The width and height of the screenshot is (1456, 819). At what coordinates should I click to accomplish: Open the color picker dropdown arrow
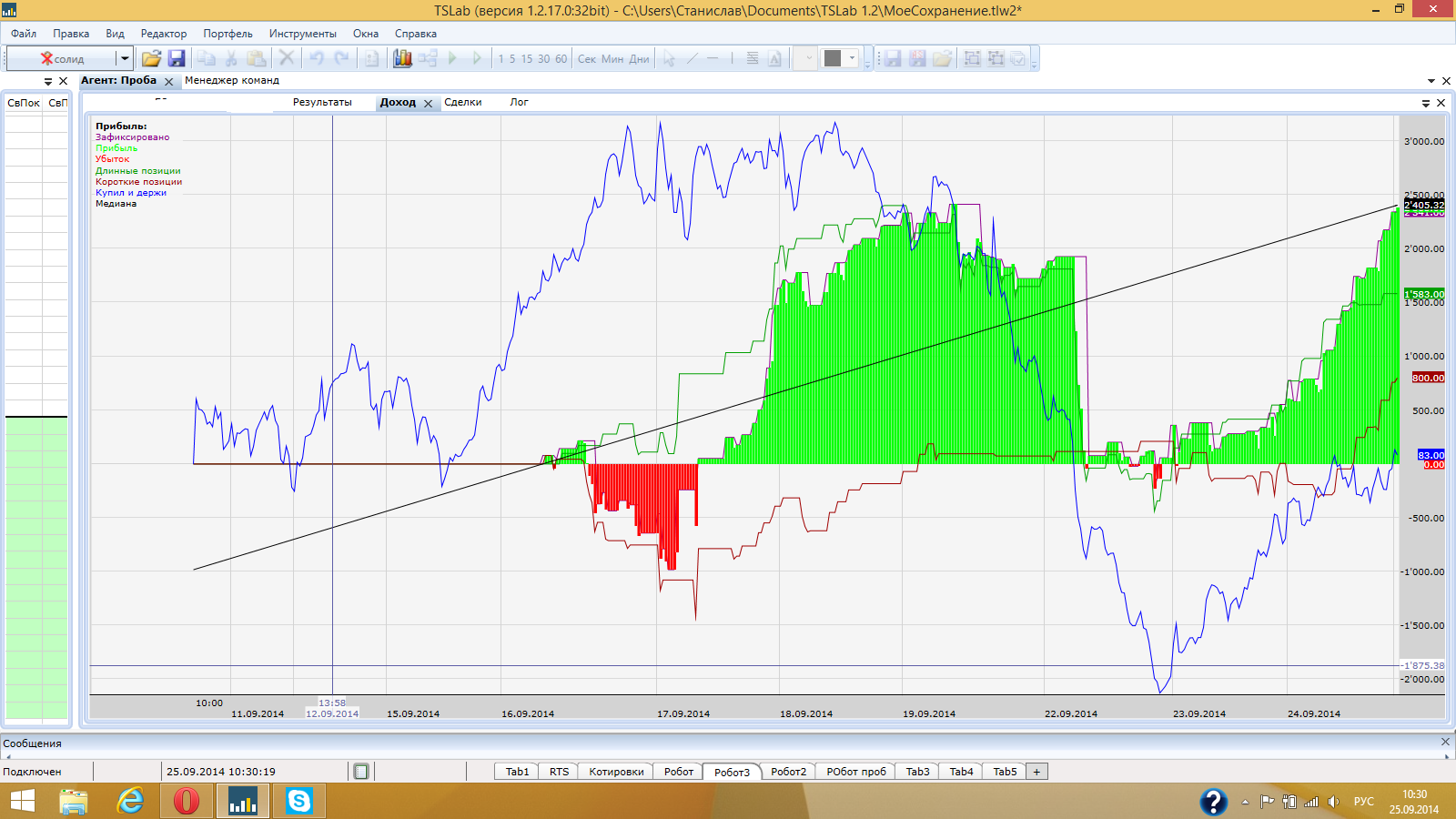(x=853, y=58)
